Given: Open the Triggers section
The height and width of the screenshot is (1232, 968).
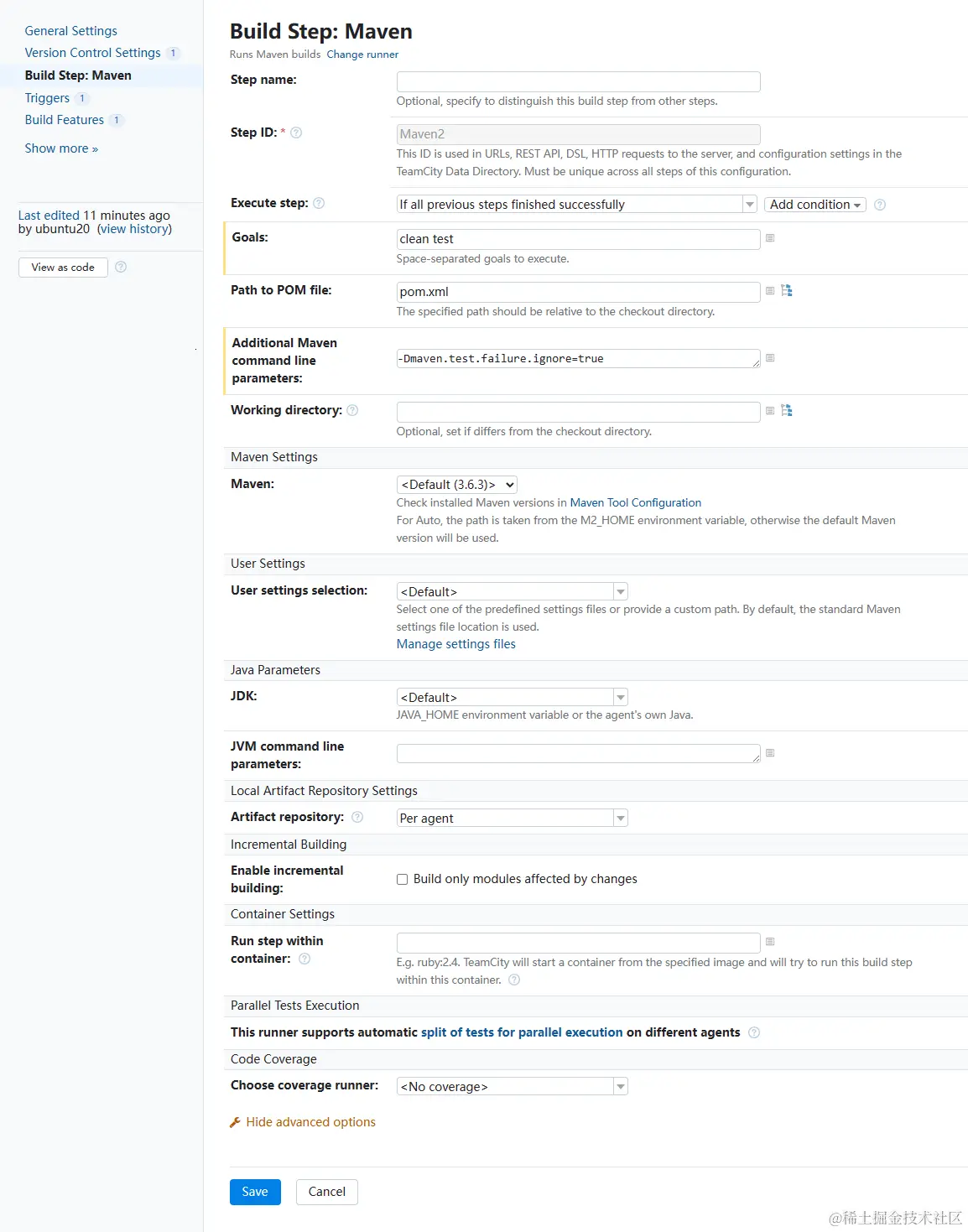Looking at the screenshot, I should point(47,98).
